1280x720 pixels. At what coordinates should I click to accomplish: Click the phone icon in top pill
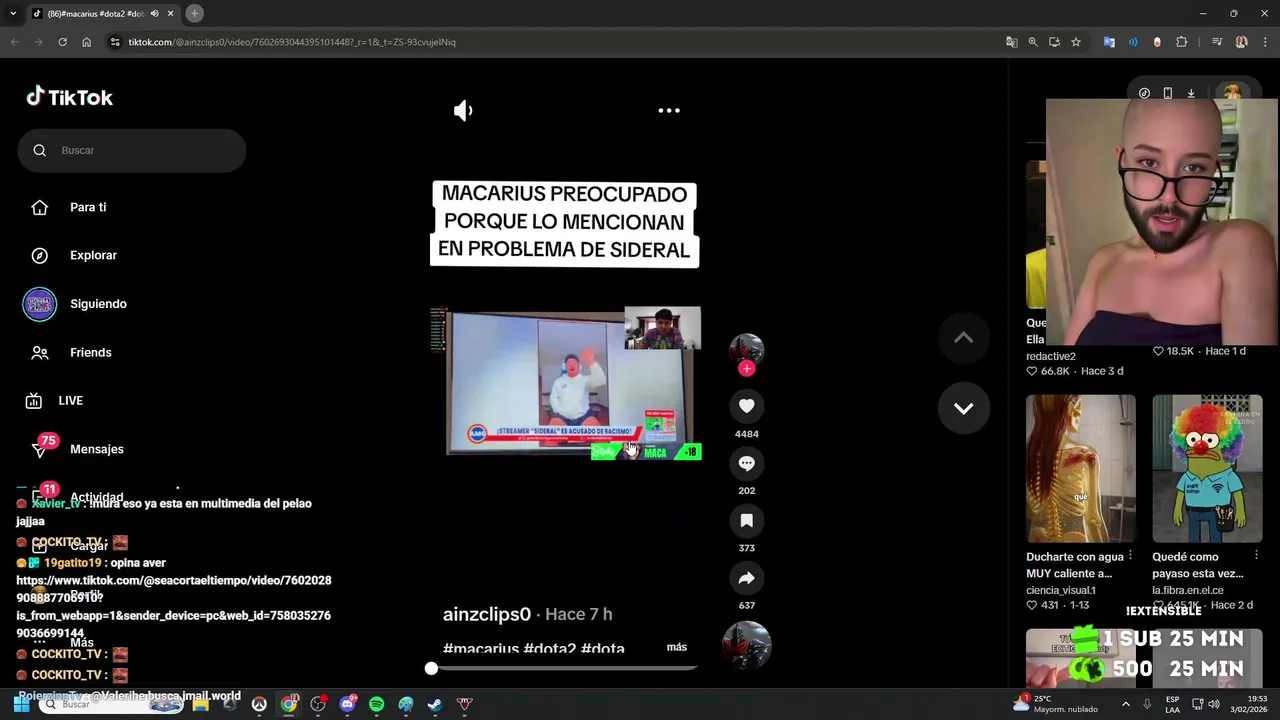[x=1167, y=93]
